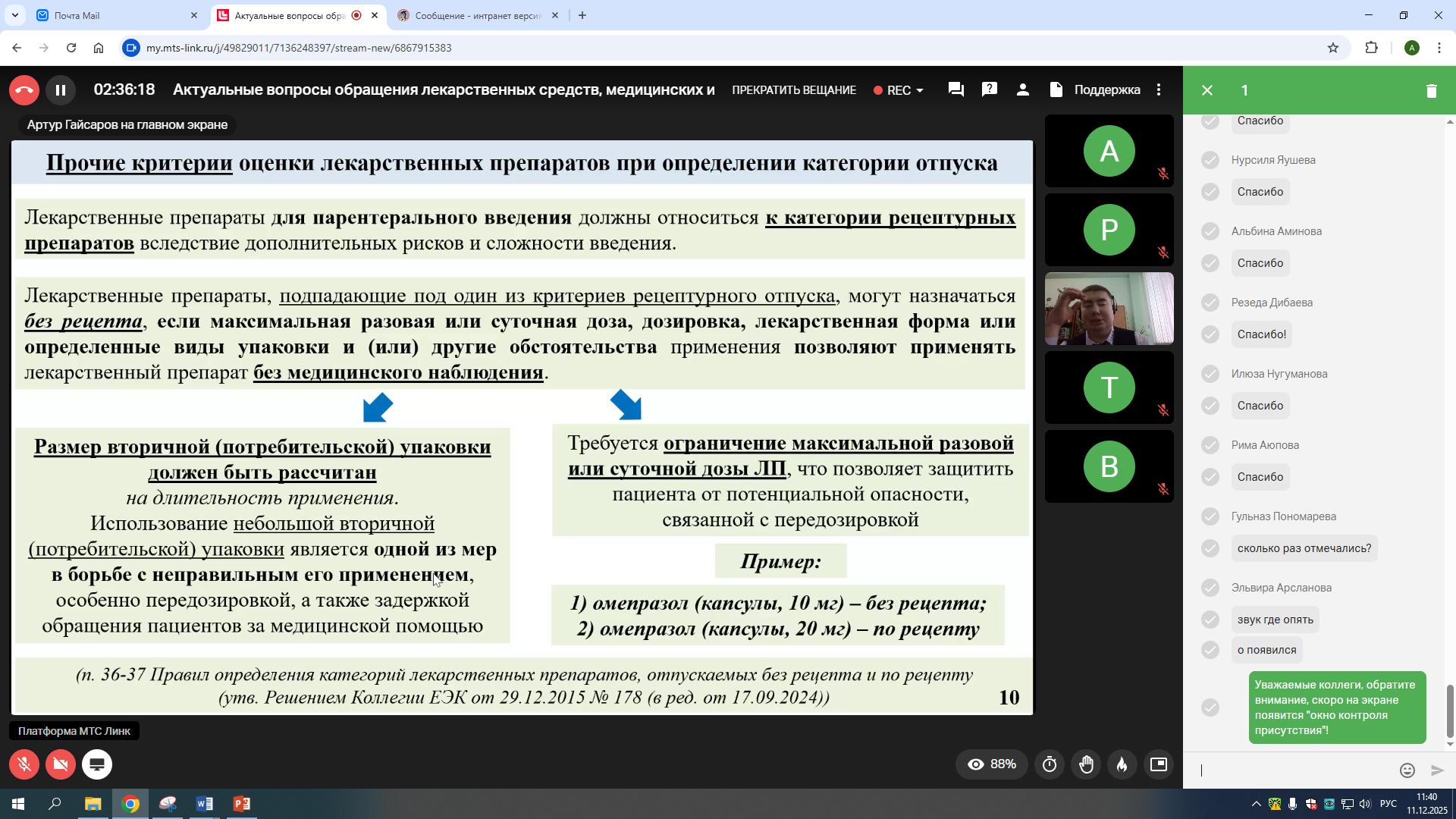The image size is (1456, 819).
Task: Delete messages with the trash icon
Action: pos(1431,90)
